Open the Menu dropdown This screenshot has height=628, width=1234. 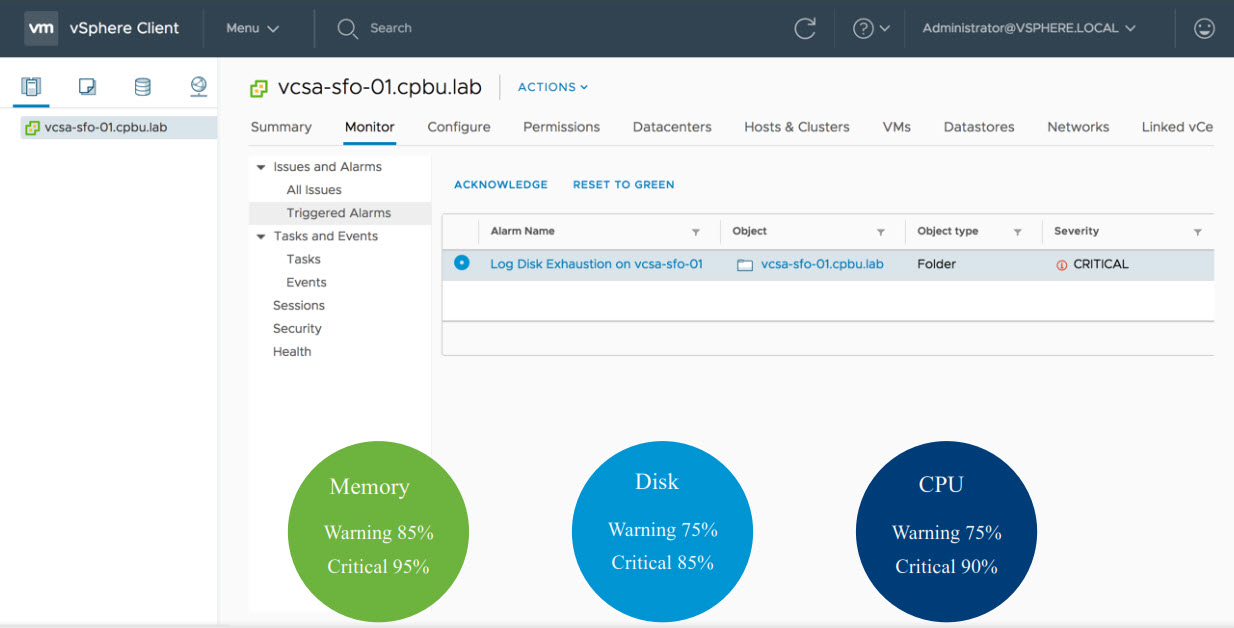(252, 28)
